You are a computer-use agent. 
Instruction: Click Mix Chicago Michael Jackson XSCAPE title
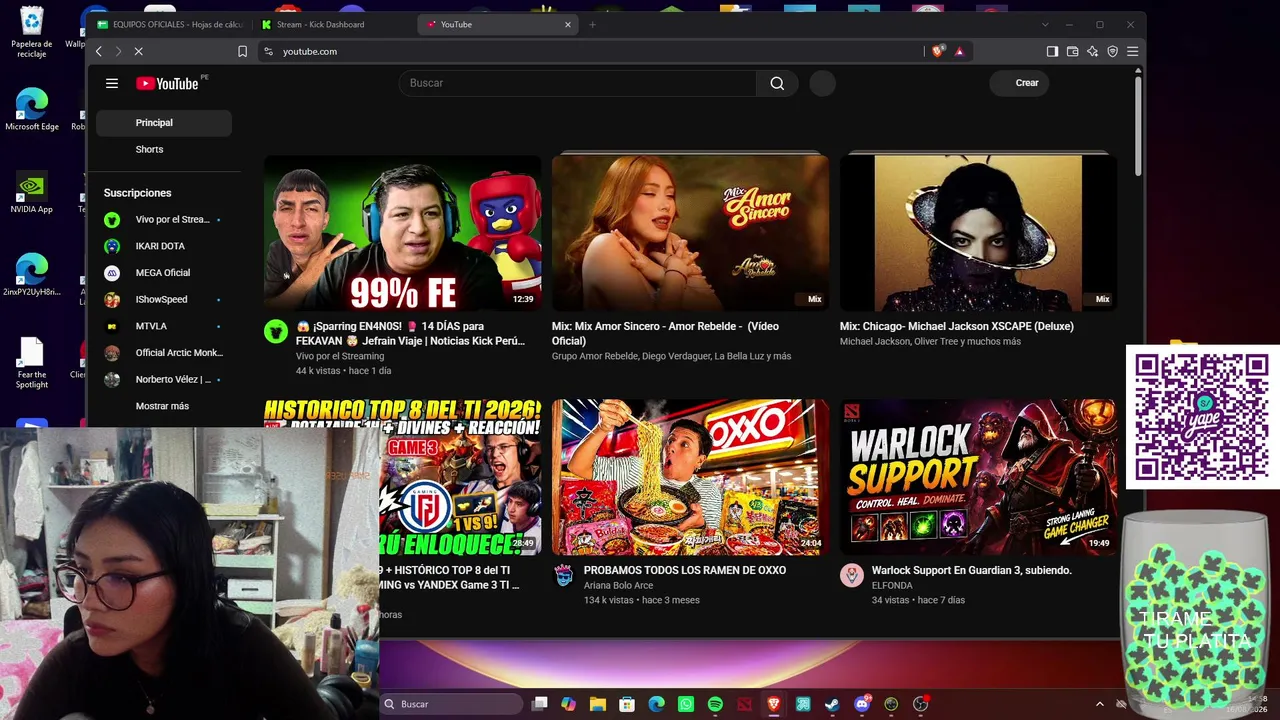[x=957, y=326]
